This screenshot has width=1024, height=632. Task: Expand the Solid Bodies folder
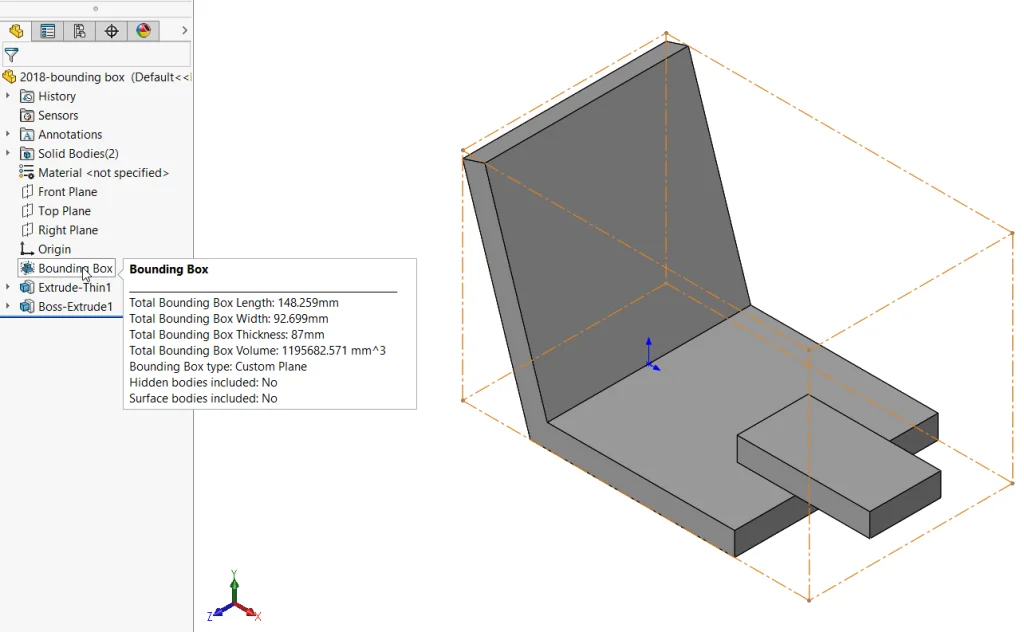(8, 153)
